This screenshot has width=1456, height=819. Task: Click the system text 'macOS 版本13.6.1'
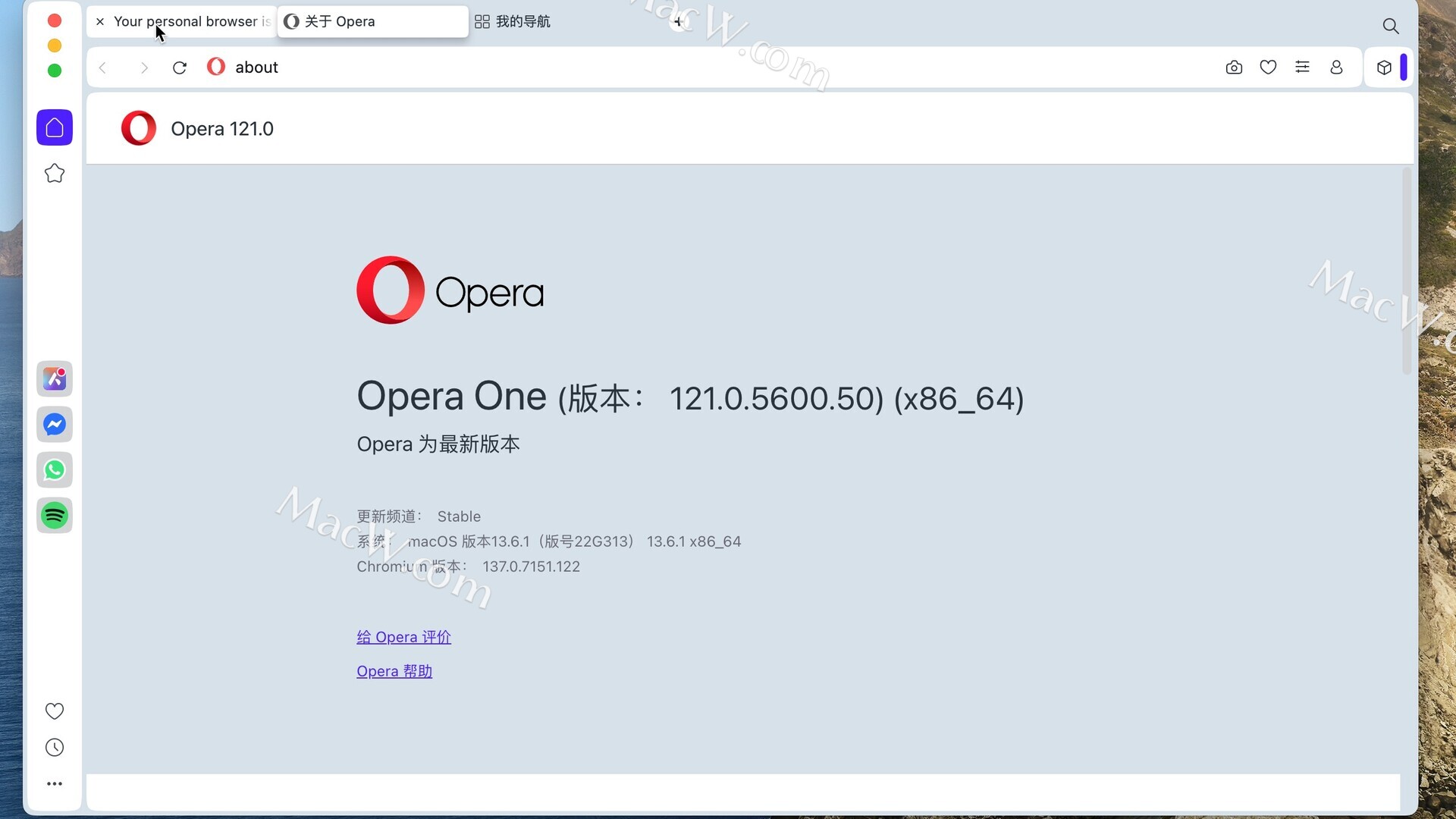tap(469, 541)
